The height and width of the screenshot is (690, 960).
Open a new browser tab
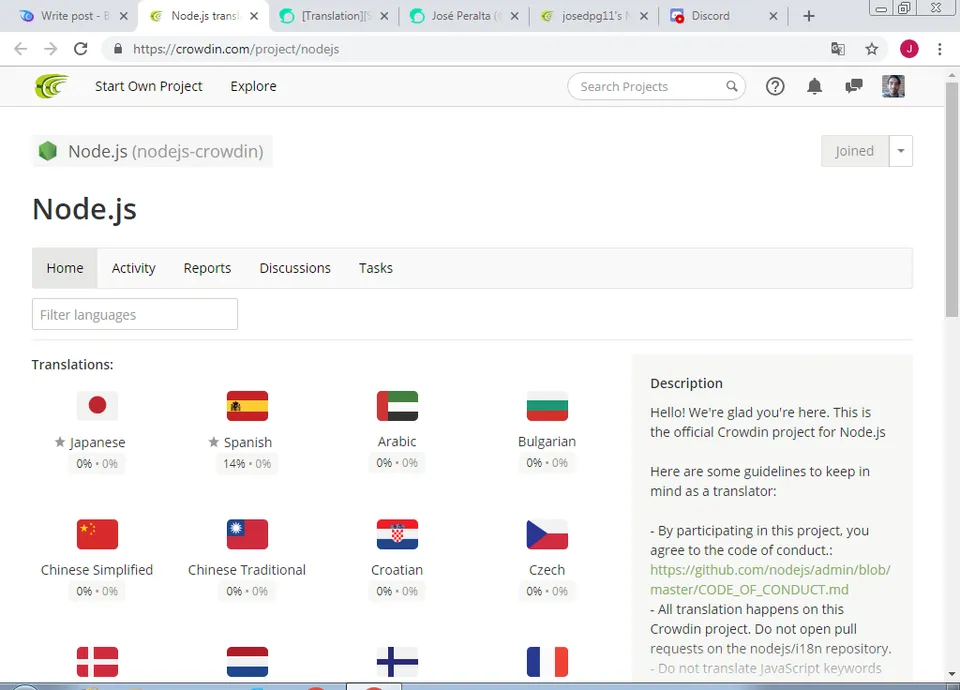click(809, 16)
